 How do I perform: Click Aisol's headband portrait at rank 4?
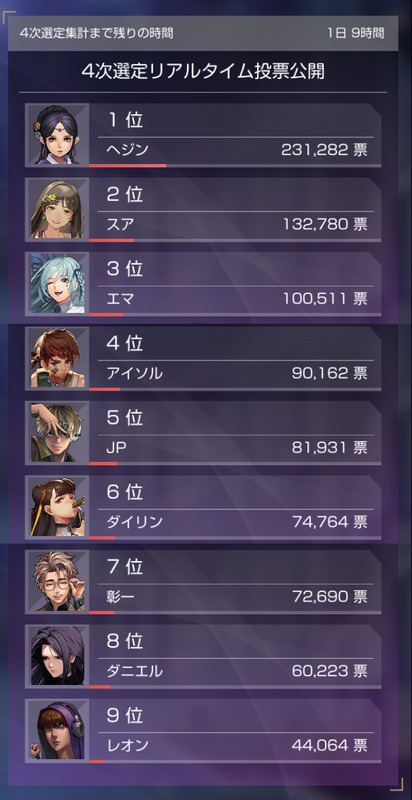[57, 358]
